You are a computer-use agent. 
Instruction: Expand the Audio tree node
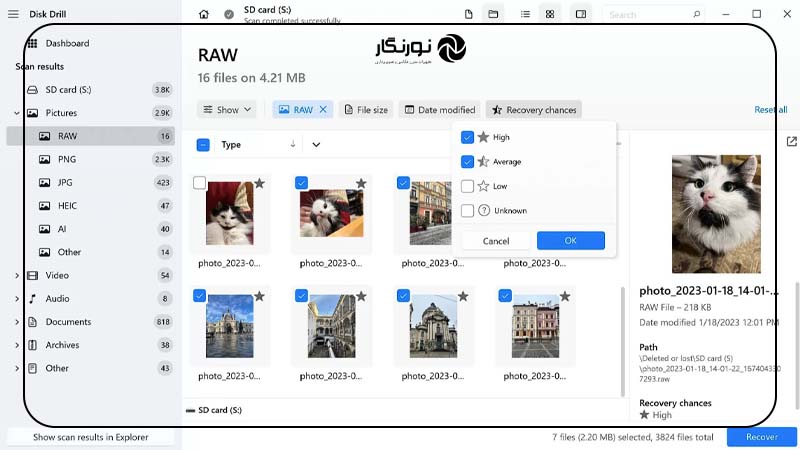click(17, 298)
